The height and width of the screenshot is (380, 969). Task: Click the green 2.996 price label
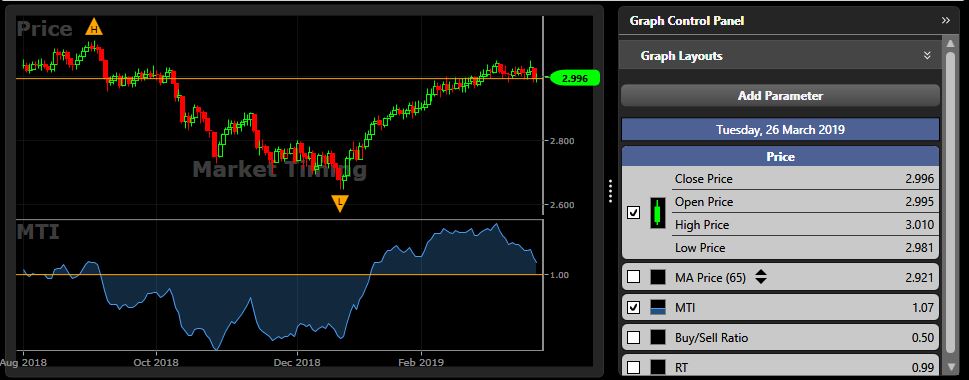click(x=574, y=78)
